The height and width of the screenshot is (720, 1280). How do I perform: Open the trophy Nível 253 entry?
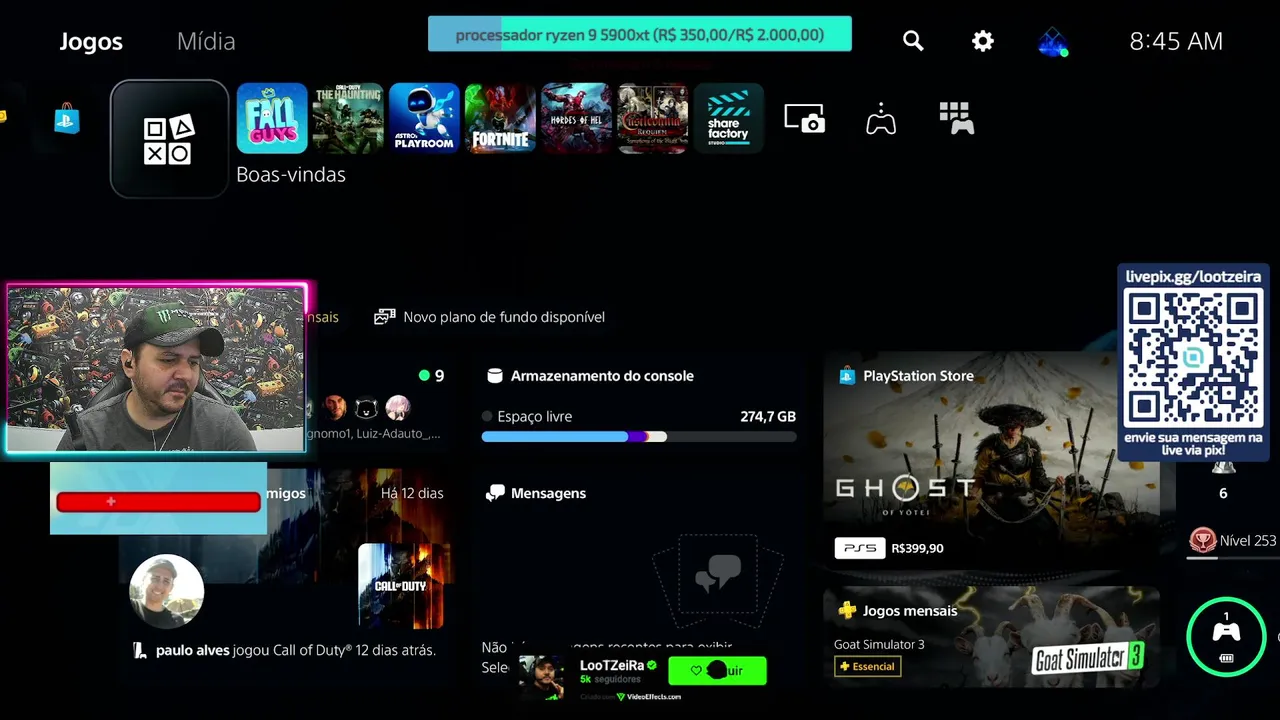(x=1232, y=540)
